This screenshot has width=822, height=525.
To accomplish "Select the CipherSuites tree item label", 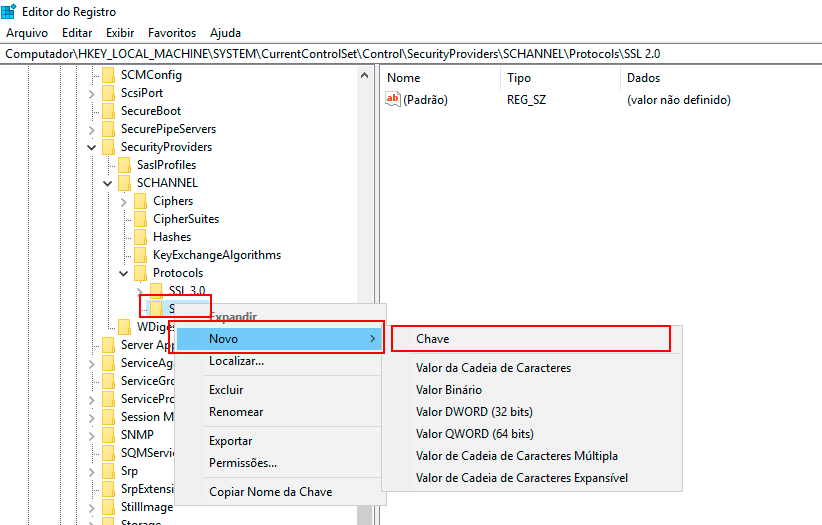I will click(186, 219).
